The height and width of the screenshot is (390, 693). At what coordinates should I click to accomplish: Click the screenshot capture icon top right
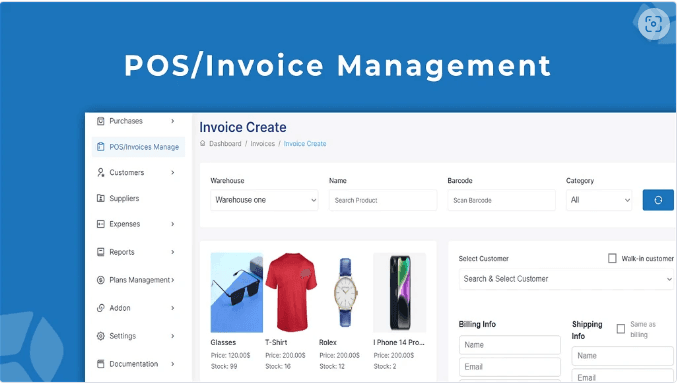653,24
